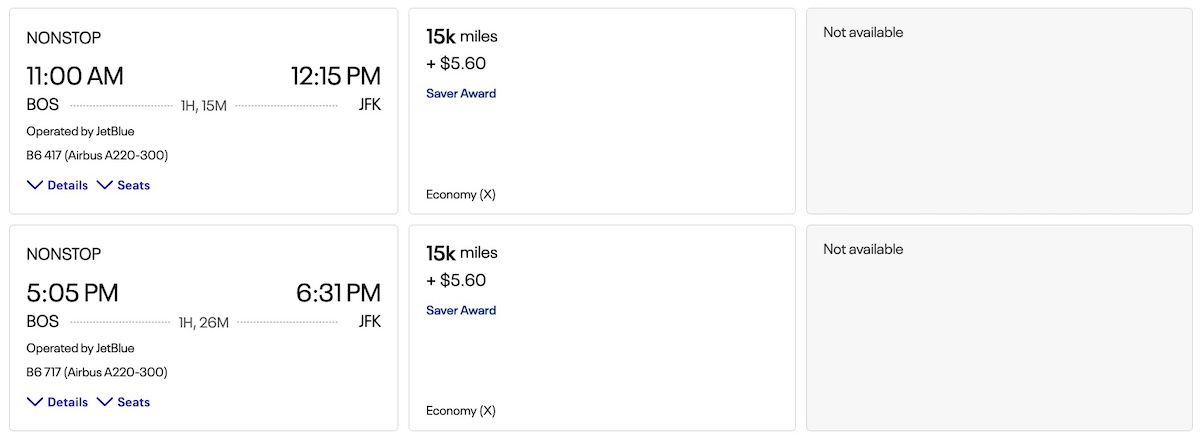
Task: Click flight number B6 717 text
Action: click(97, 373)
